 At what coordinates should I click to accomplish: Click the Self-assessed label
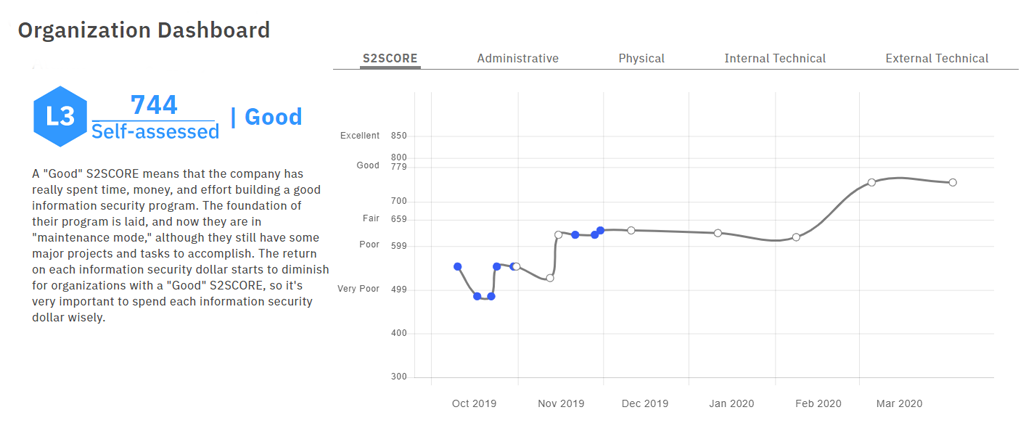[155, 131]
